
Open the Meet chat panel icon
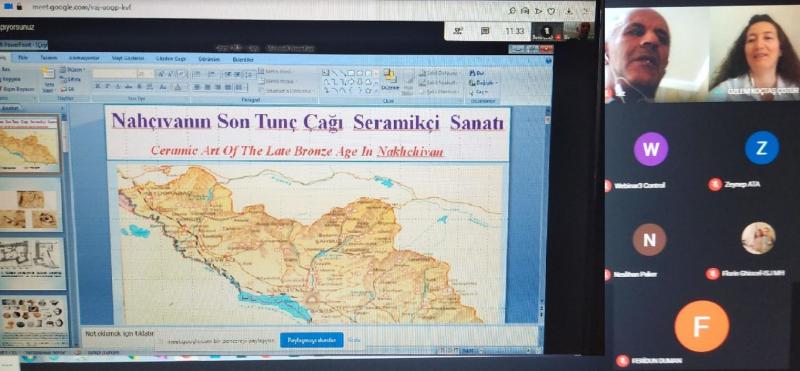coord(485,31)
